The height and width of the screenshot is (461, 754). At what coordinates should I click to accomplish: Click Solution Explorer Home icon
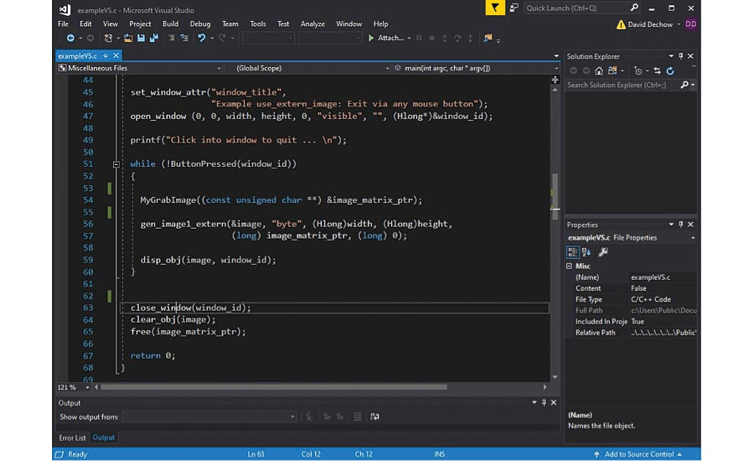click(599, 71)
